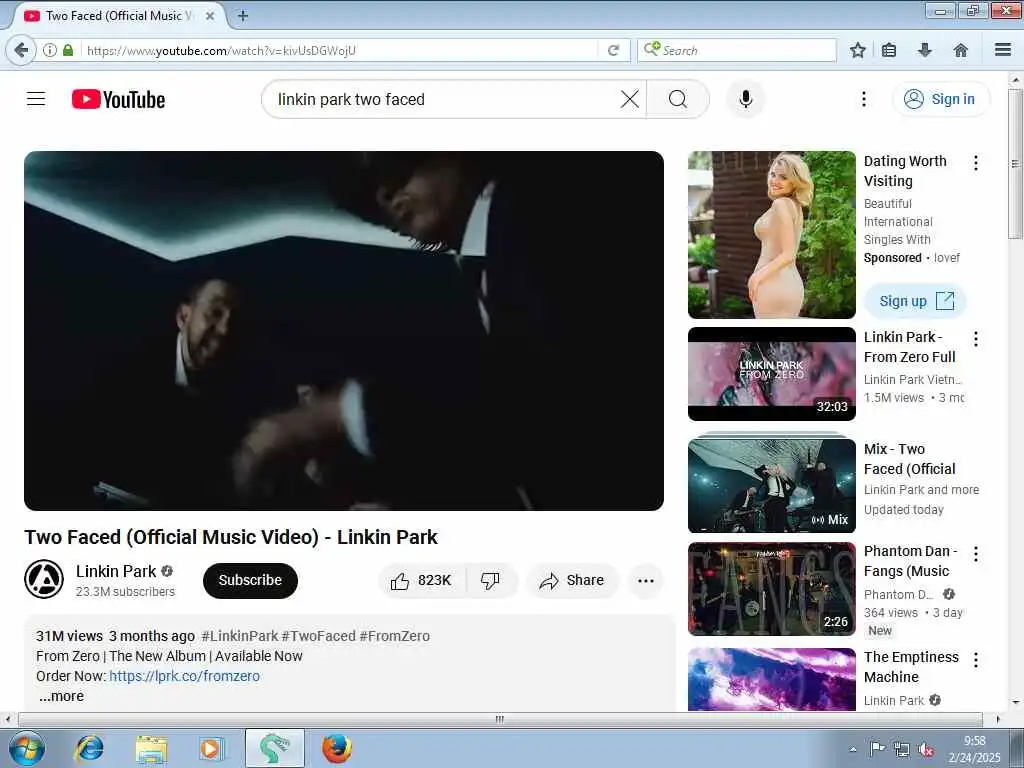Open YouTube settings three-dot menu
This screenshot has height=768, width=1024.
click(863, 99)
